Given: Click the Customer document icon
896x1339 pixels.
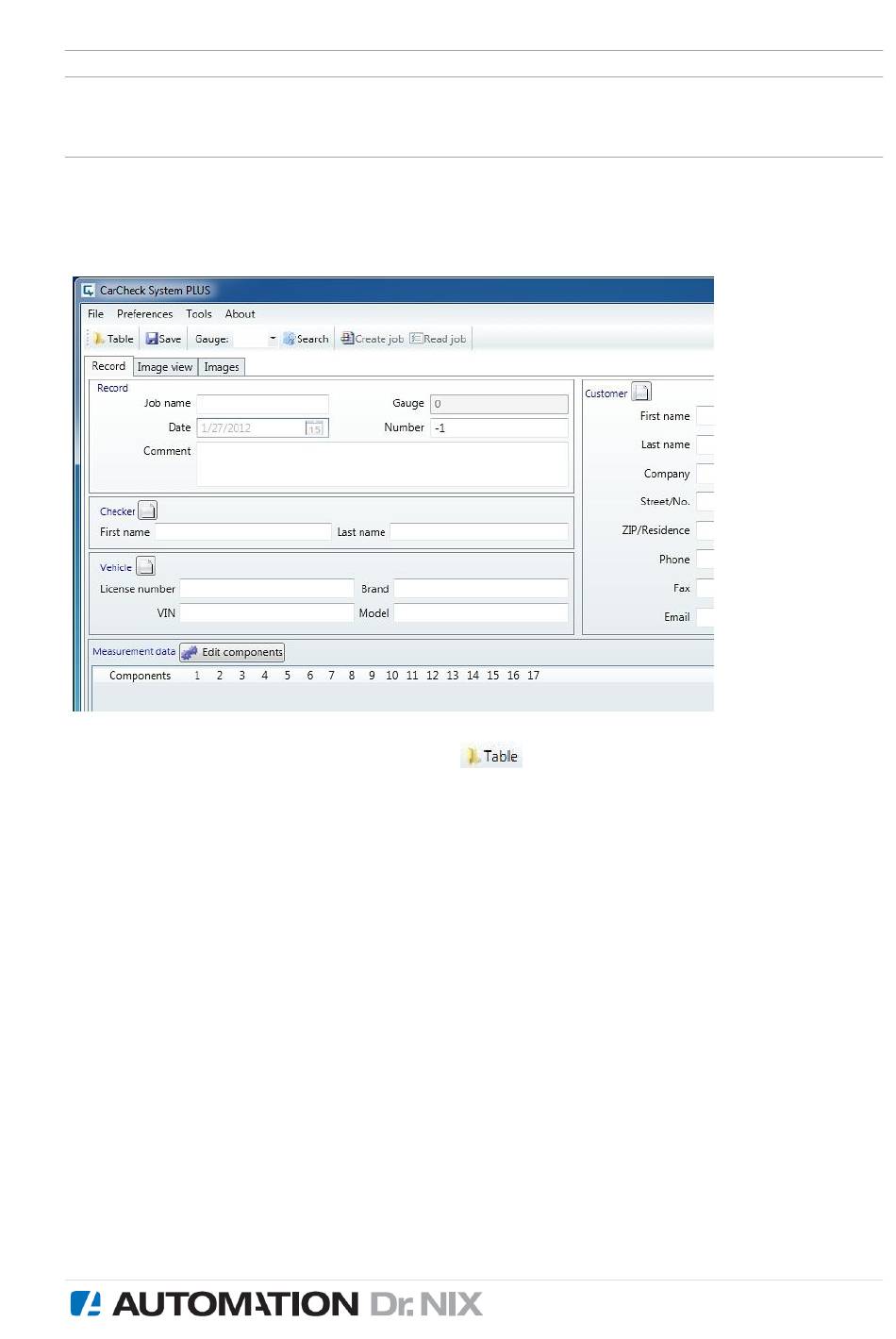Looking at the screenshot, I should pyautogui.click(x=641, y=392).
